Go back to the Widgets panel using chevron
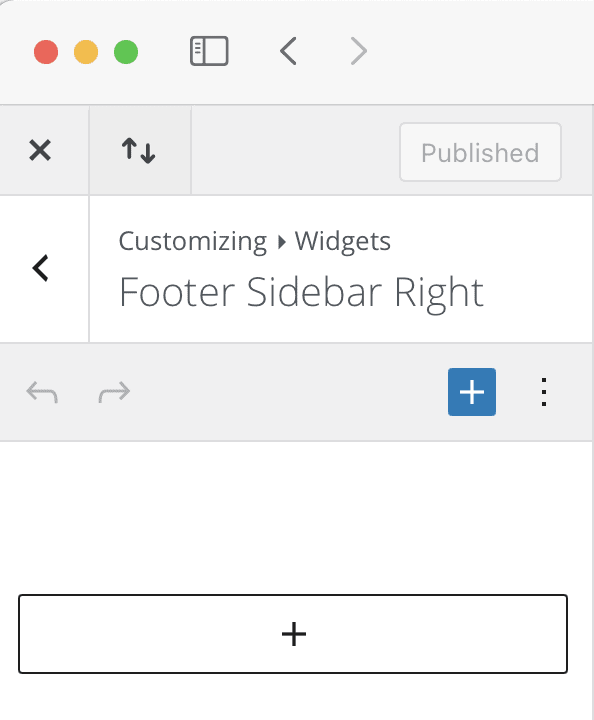The height and width of the screenshot is (720, 594). click(x=41, y=268)
